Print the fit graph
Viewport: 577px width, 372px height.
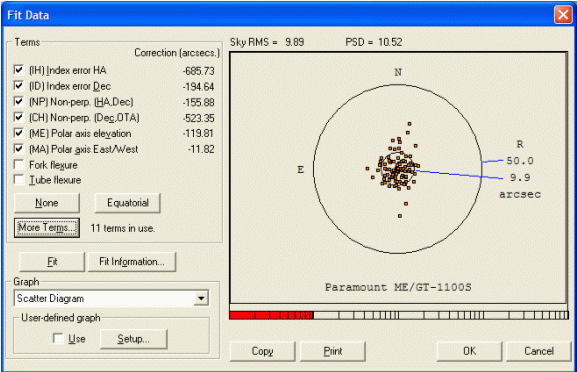333,351
